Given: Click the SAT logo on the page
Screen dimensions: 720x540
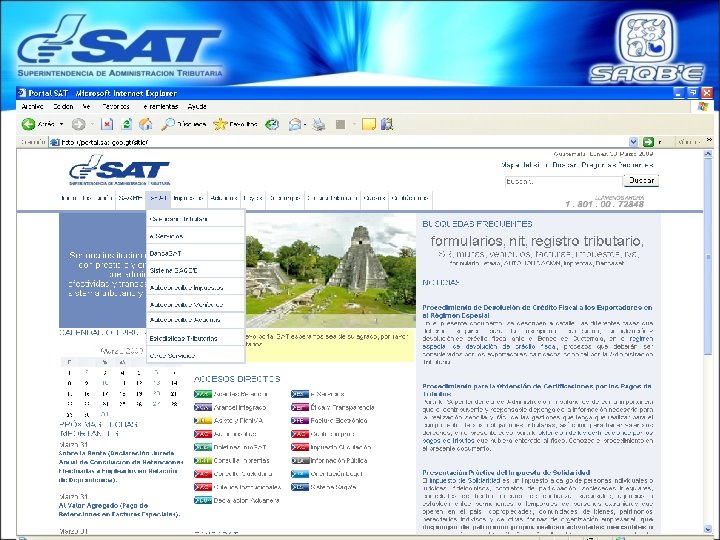Looking at the screenshot, I should coord(119,170).
